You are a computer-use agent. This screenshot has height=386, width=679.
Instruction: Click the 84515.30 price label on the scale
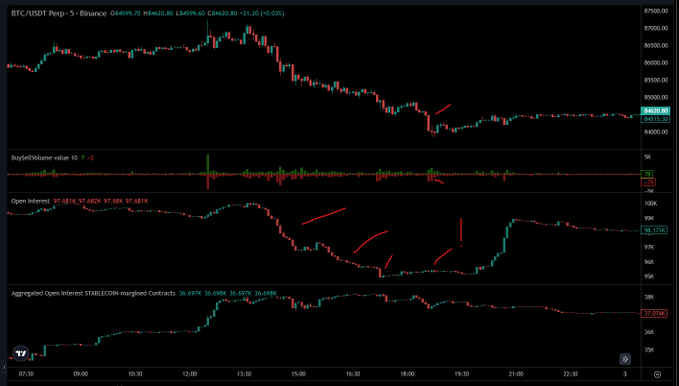[656, 119]
